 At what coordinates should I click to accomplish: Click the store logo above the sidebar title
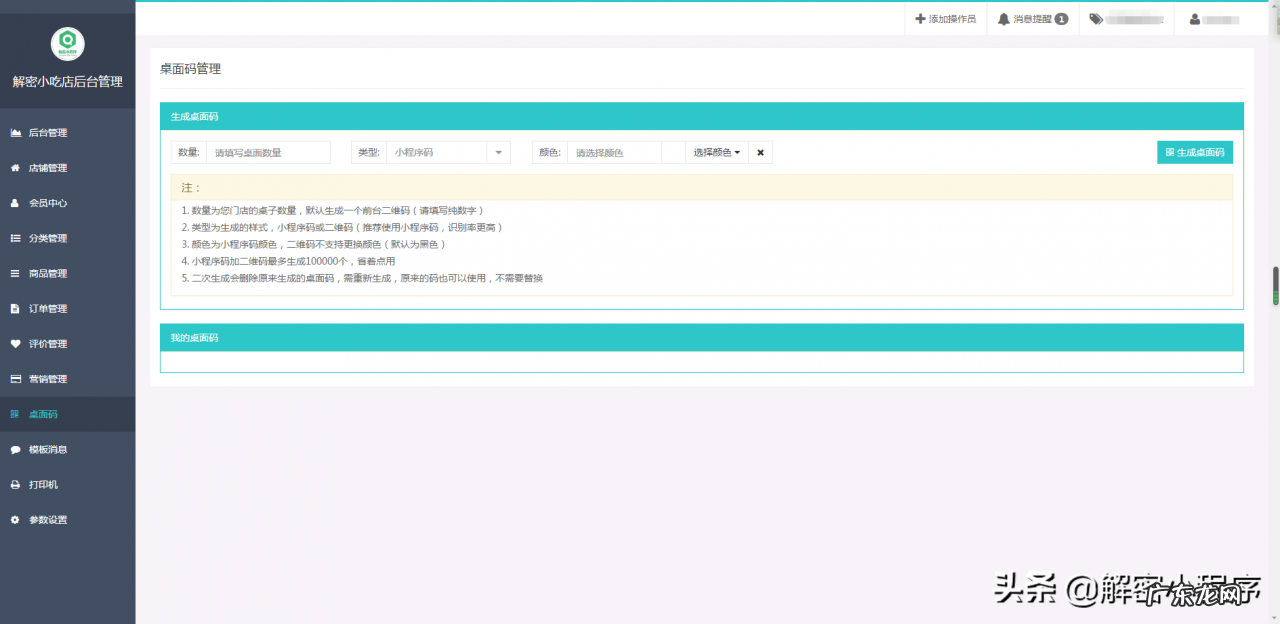[x=67, y=43]
